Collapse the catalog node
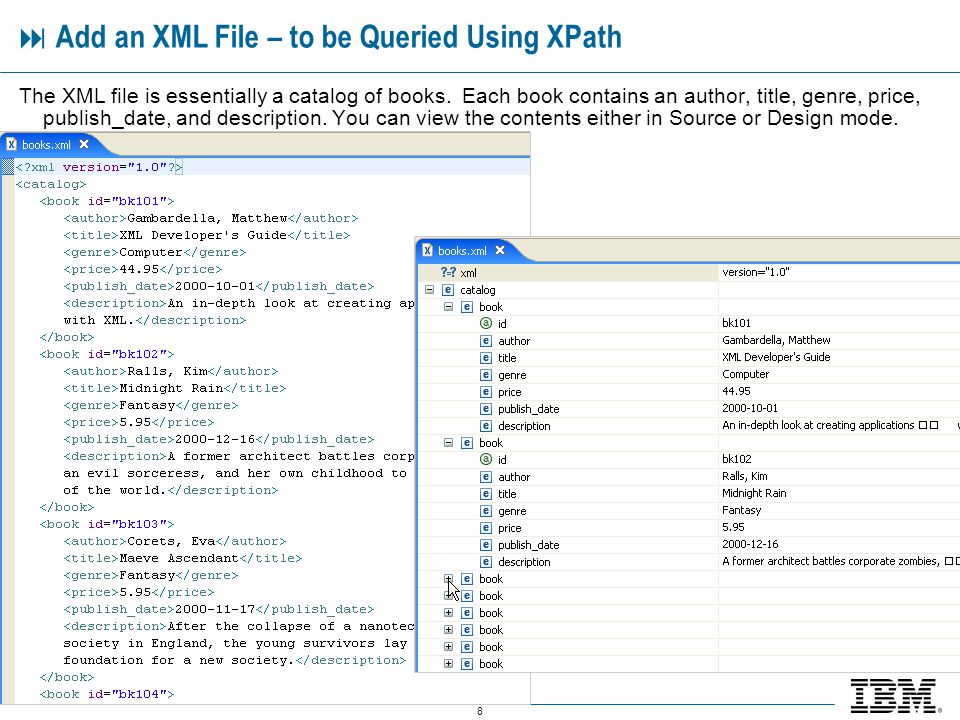Image resolution: width=960 pixels, height=720 pixels. (430, 290)
